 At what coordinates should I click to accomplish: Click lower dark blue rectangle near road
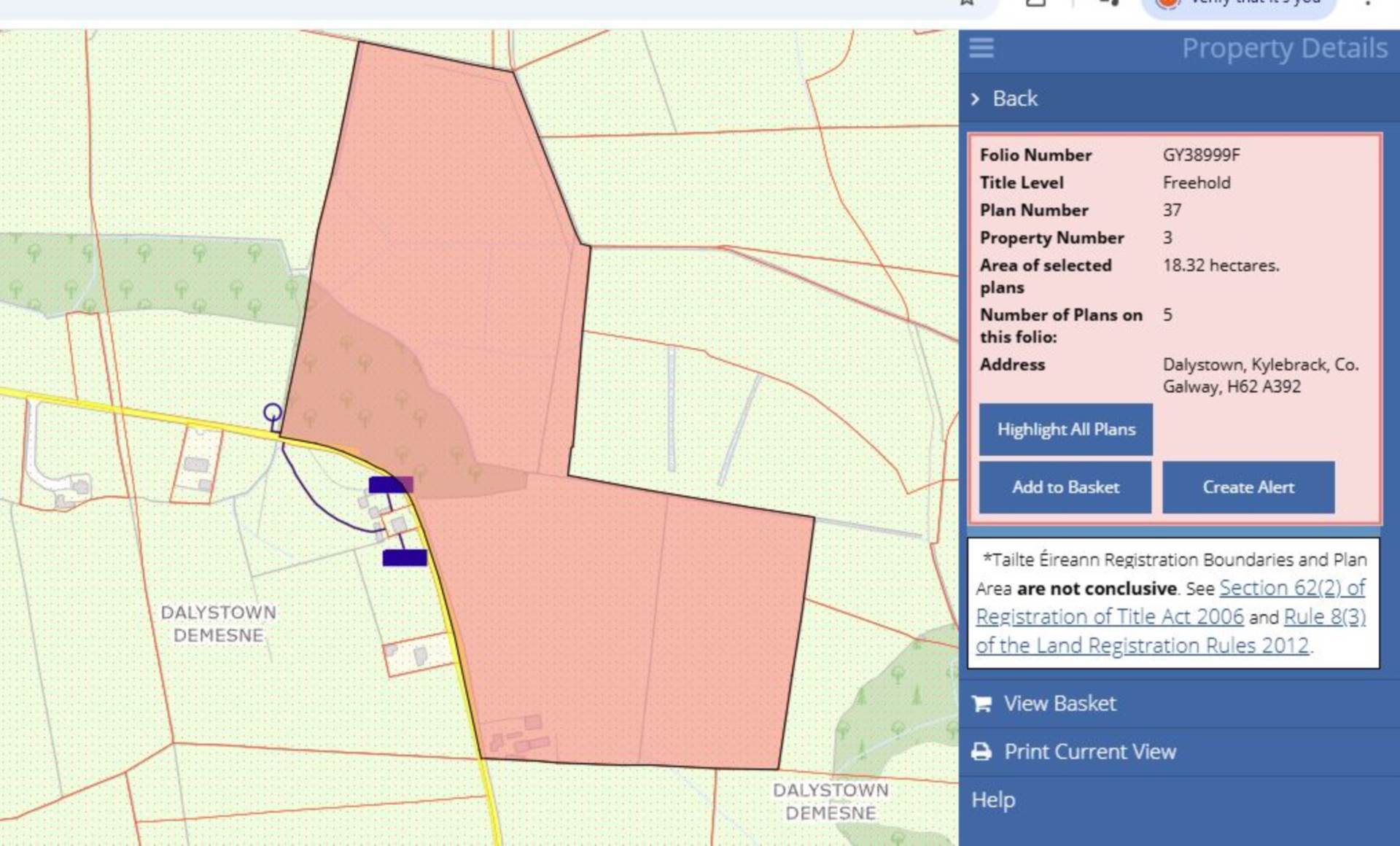click(405, 558)
